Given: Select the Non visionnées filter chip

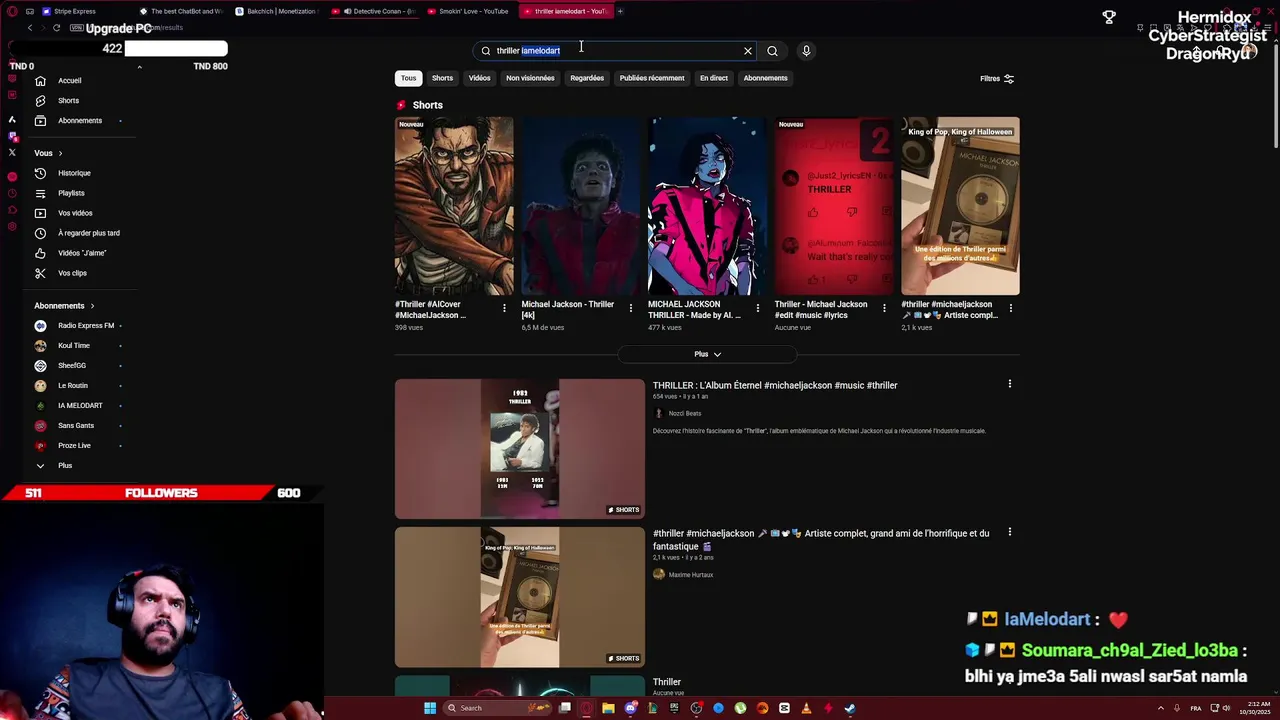Looking at the screenshot, I should click(530, 78).
